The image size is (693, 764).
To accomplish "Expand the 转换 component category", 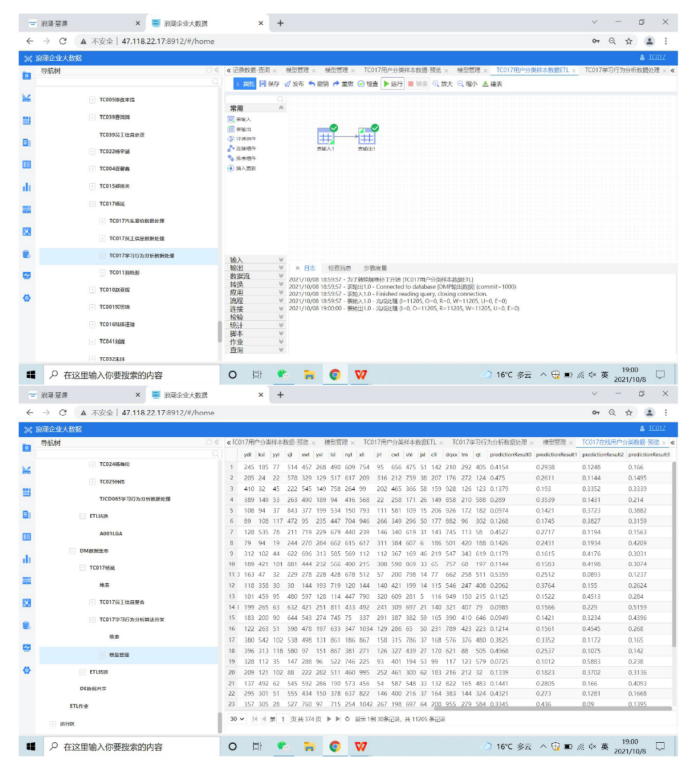I will click(x=237, y=283).
